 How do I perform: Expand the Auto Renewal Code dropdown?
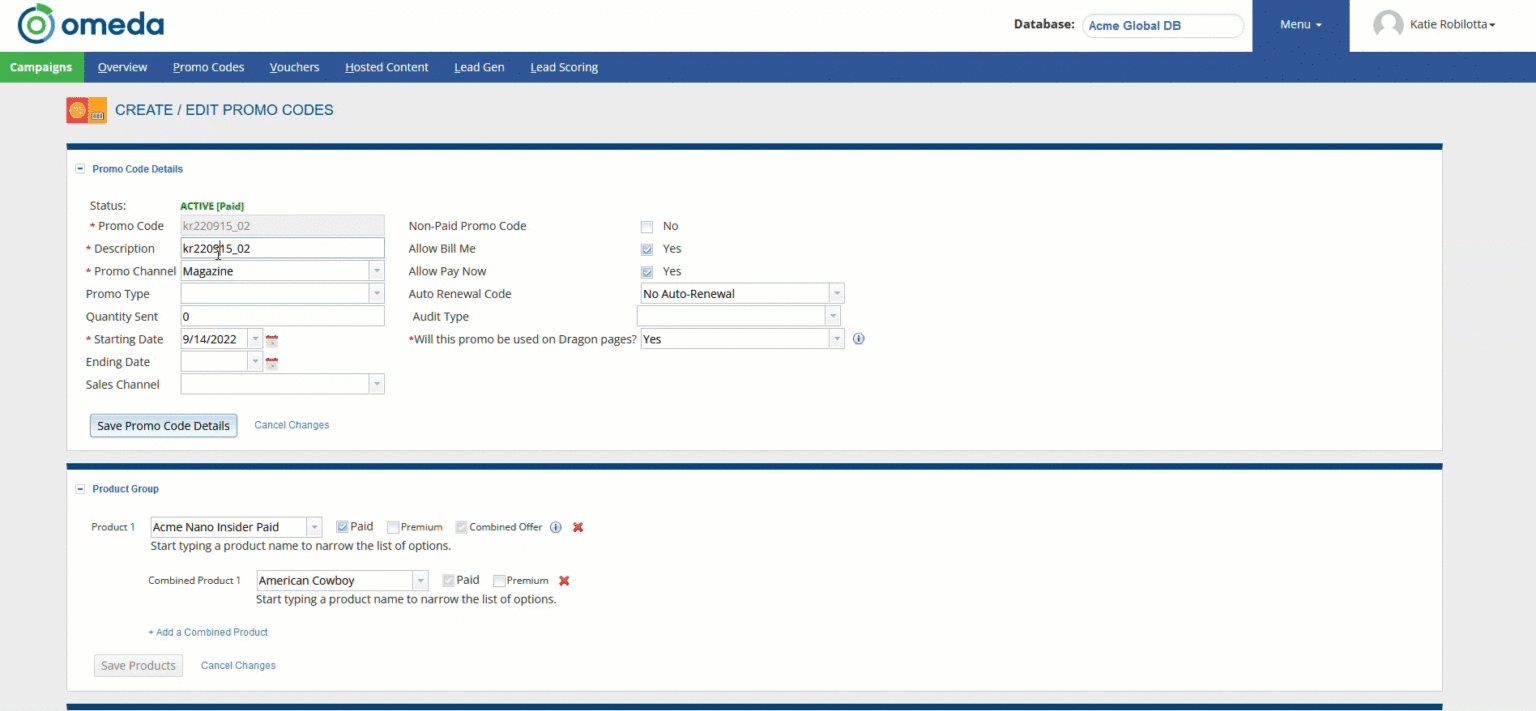tap(836, 294)
